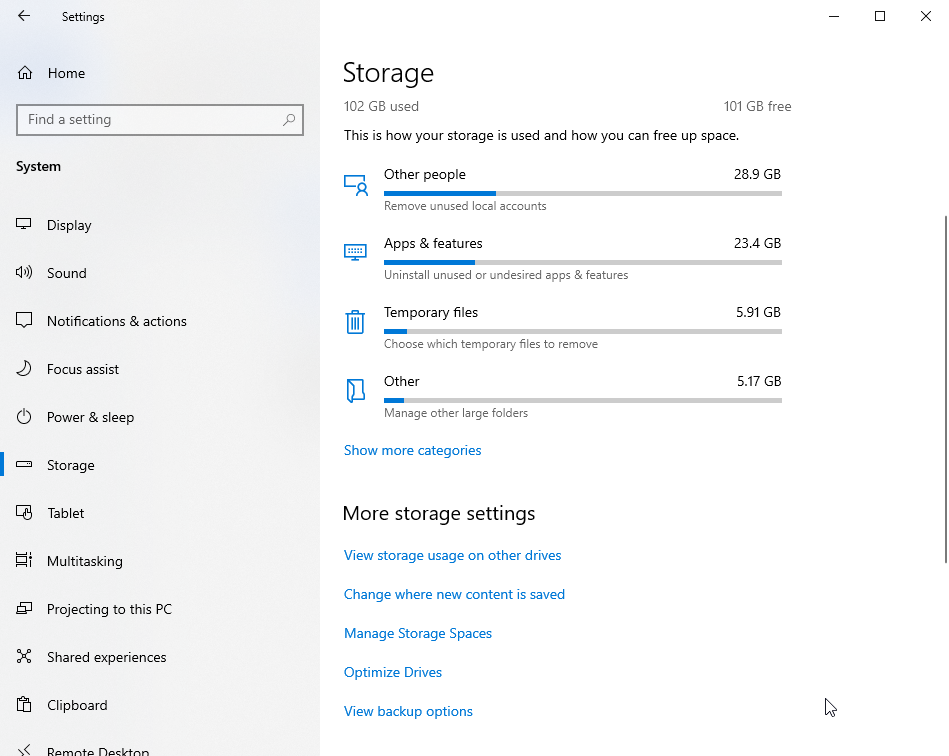The image size is (949, 756).
Task: Open View storage usage on other drives
Action: click(452, 555)
